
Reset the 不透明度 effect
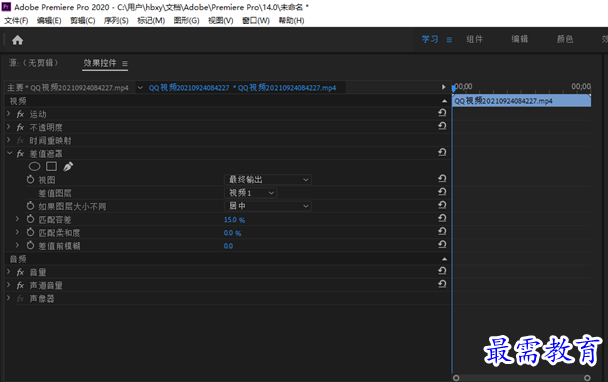[442, 126]
